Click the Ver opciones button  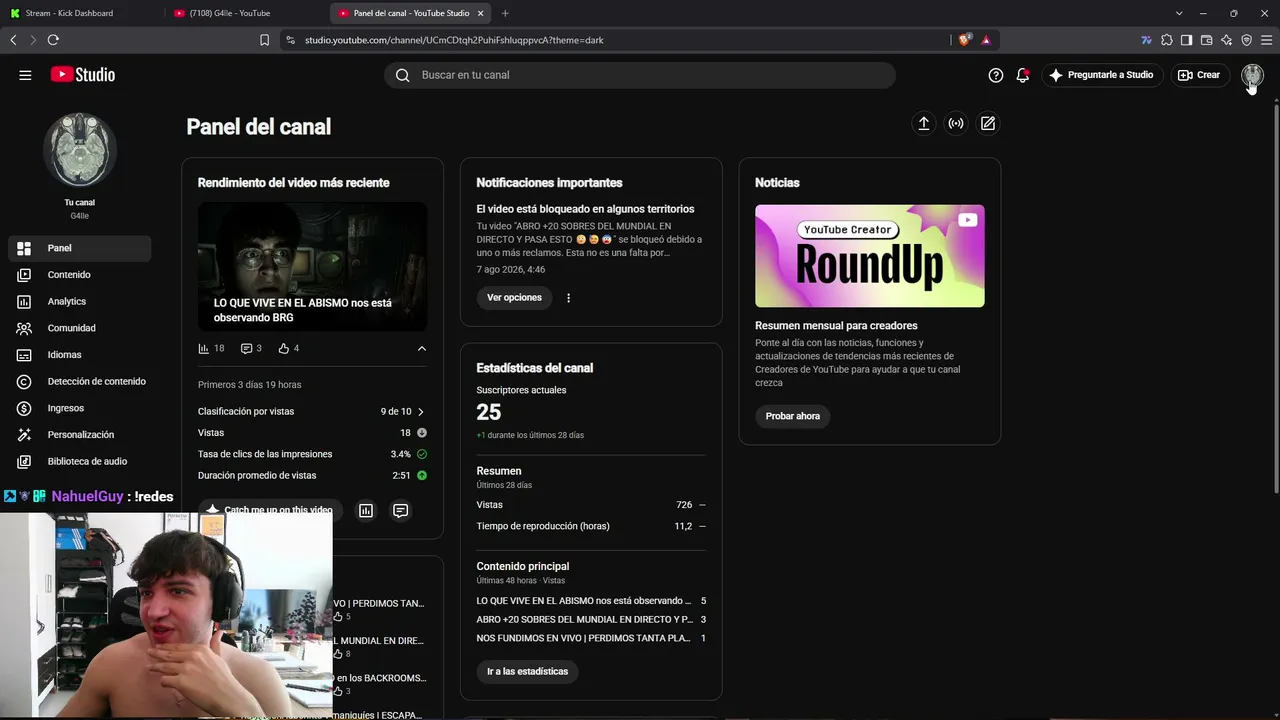[514, 298]
